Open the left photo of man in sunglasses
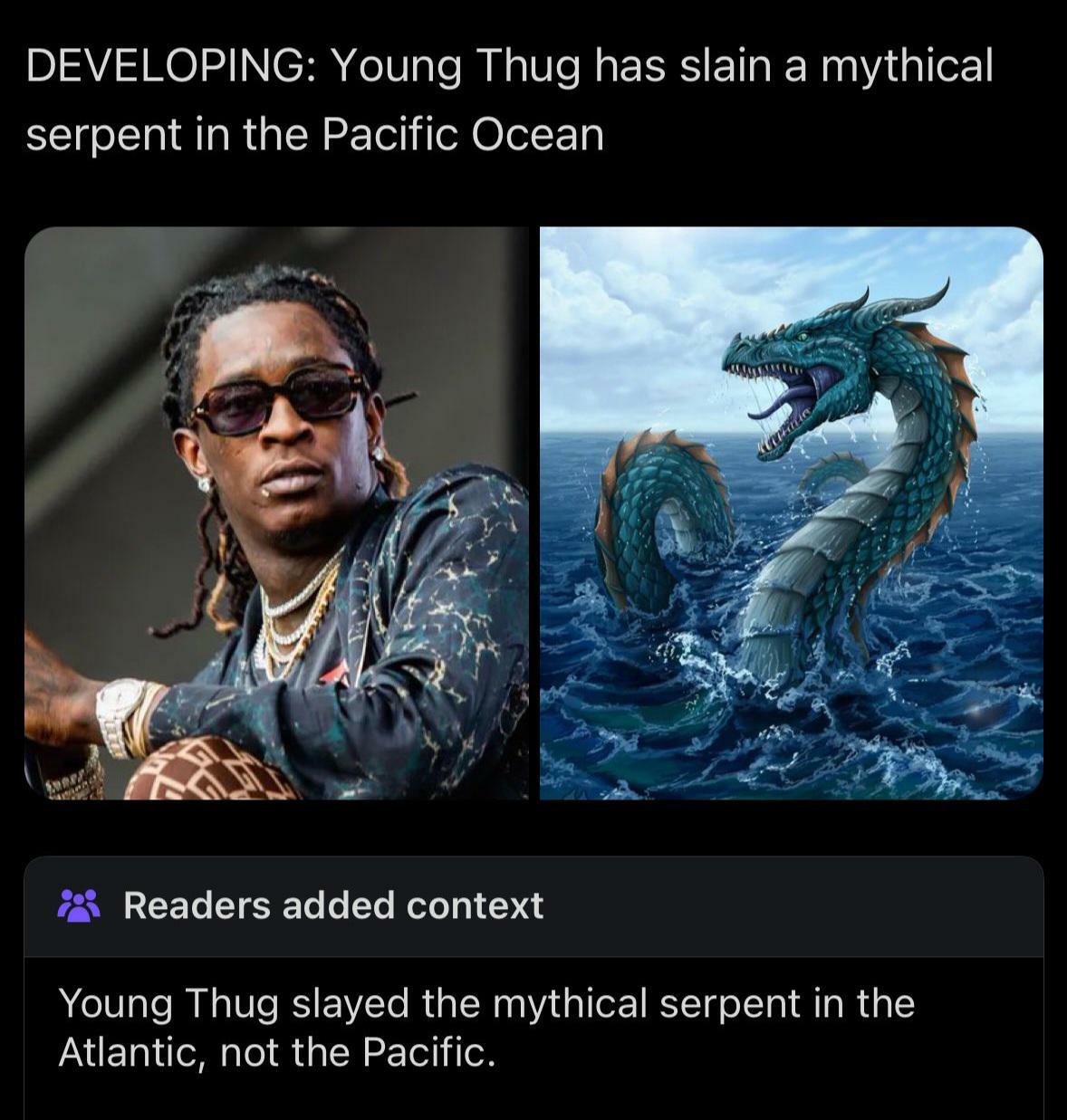The height and width of the screenshot is (1120, 1067). (x=276, y=513)
